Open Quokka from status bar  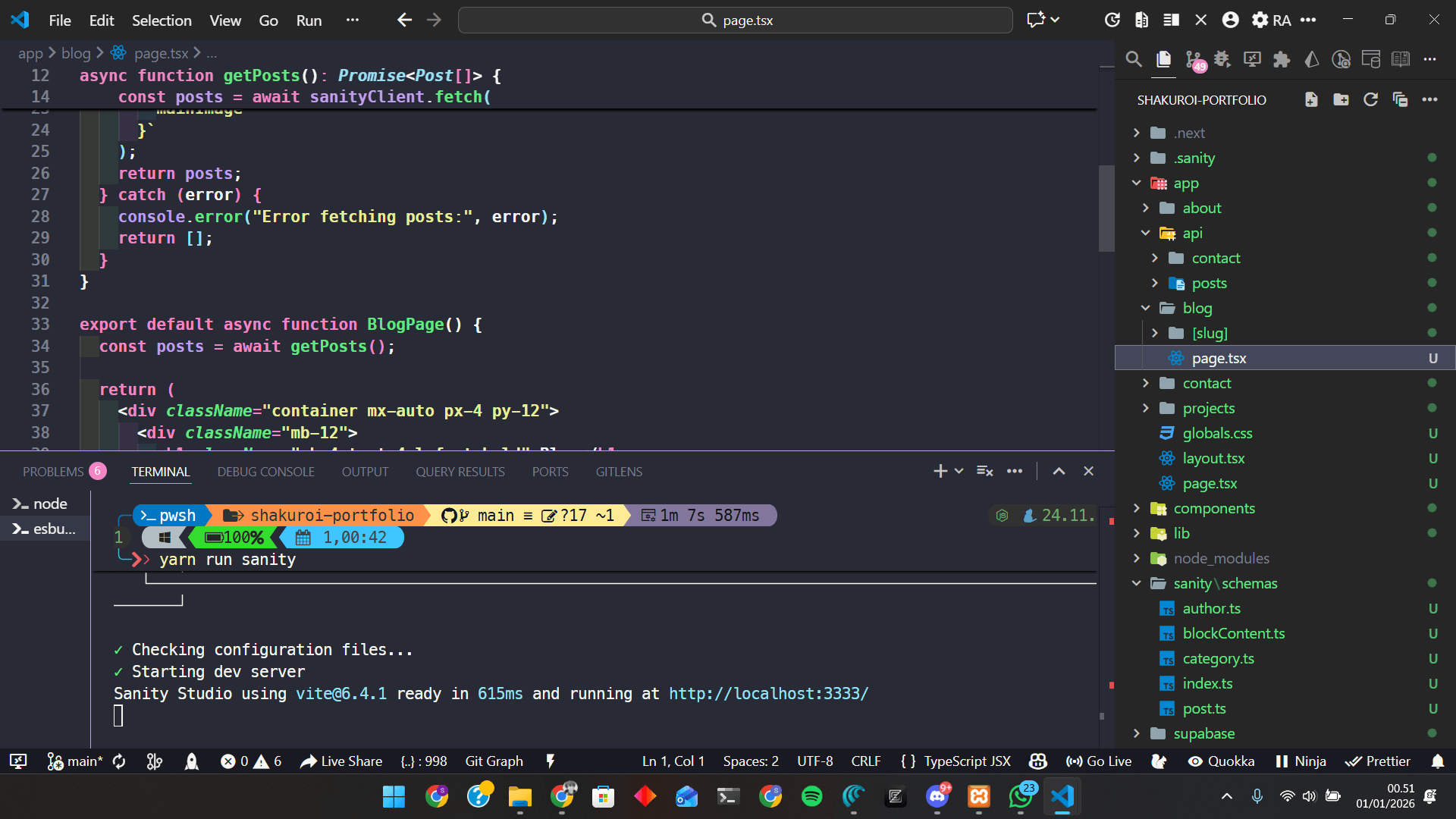(x=1221, y=761)
